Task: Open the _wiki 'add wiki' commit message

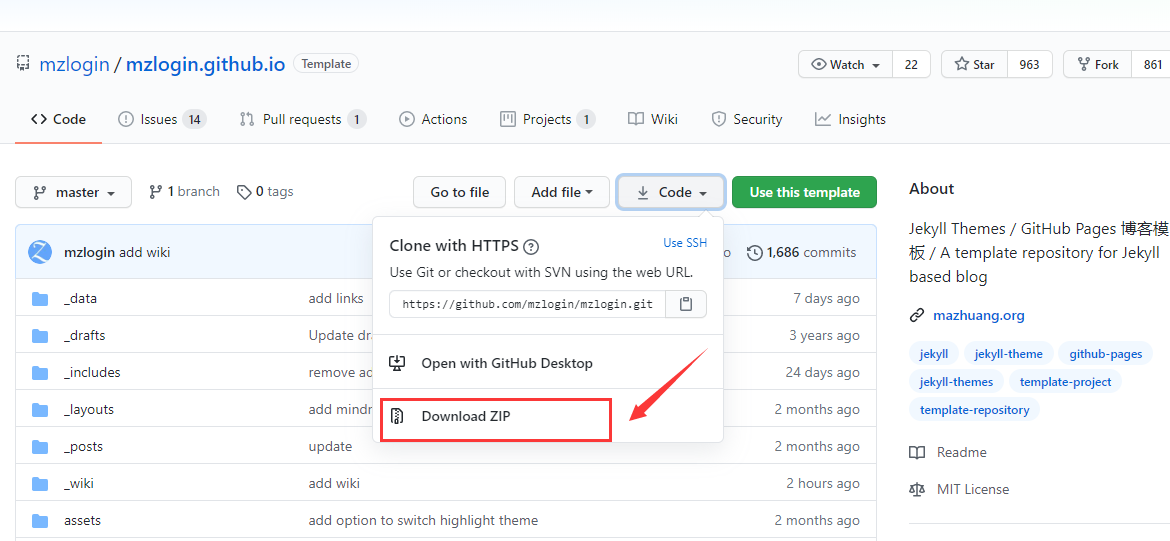Action: click(x=334, y=484)
